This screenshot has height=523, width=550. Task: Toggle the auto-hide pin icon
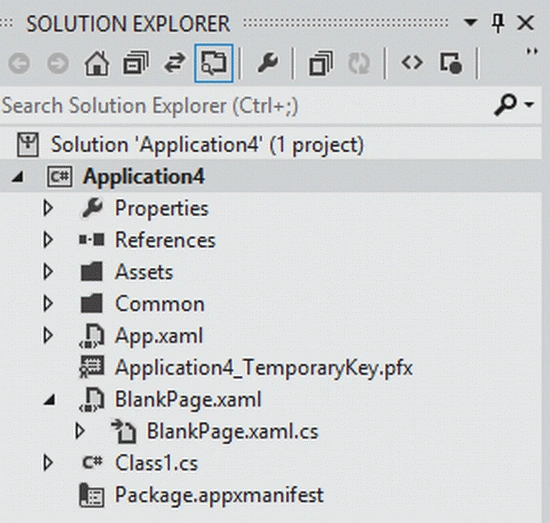[498, 23]
